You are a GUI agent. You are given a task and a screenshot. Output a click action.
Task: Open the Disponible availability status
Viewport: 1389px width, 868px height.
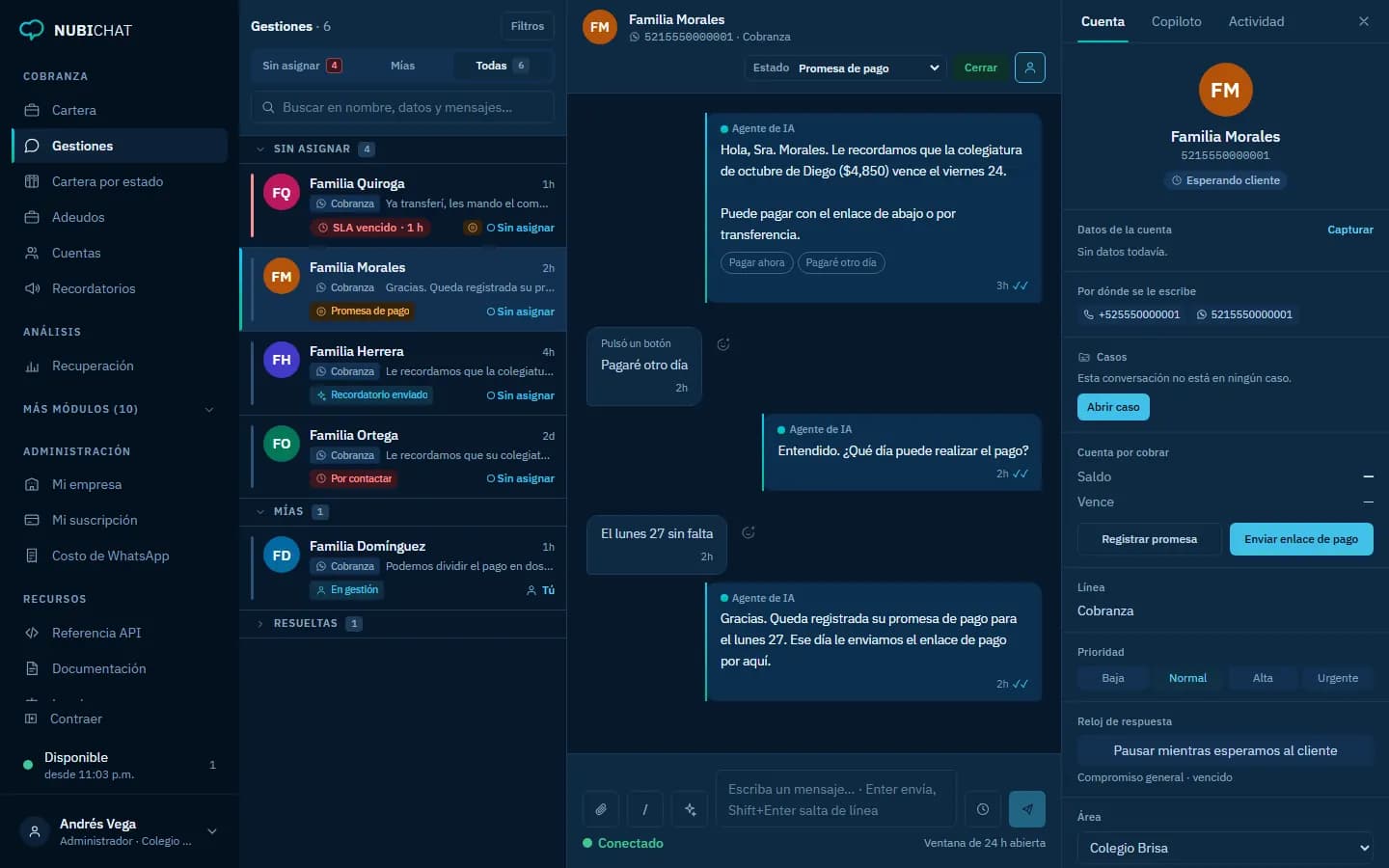[x=120, y=765]
